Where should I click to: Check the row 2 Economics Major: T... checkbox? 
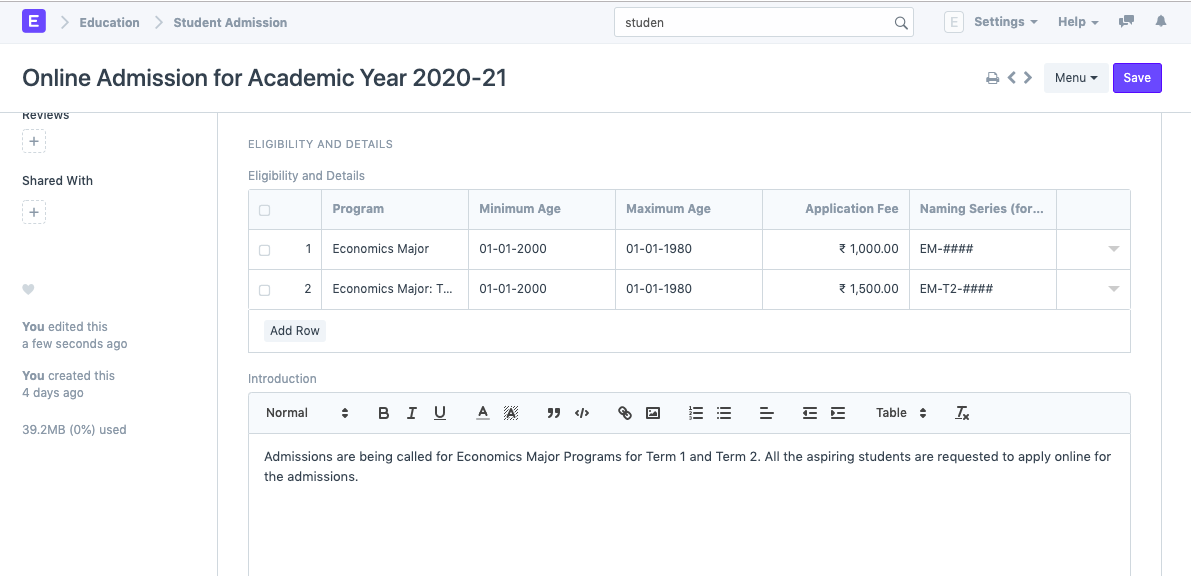coord(265,289)
